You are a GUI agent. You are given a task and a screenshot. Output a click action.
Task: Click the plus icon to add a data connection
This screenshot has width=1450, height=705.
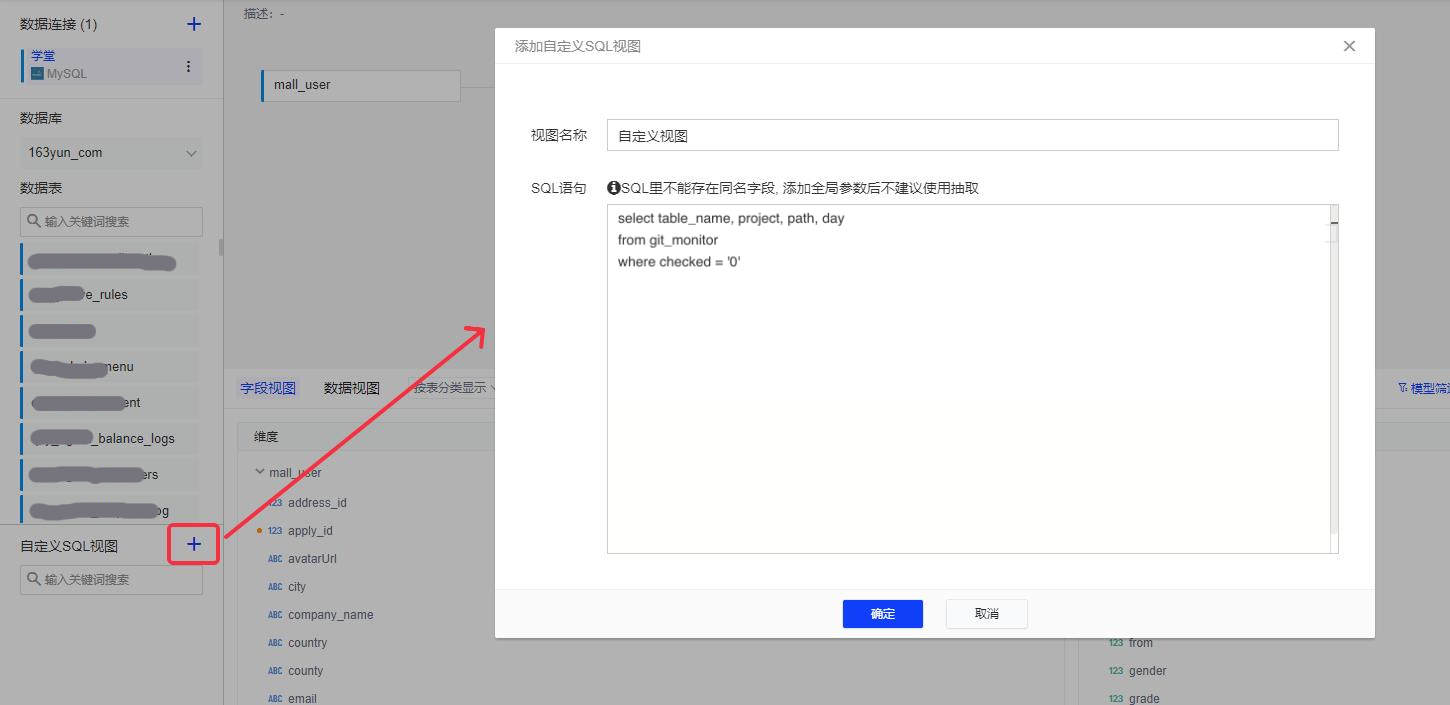pyautogui.click(x=193, y=23)
